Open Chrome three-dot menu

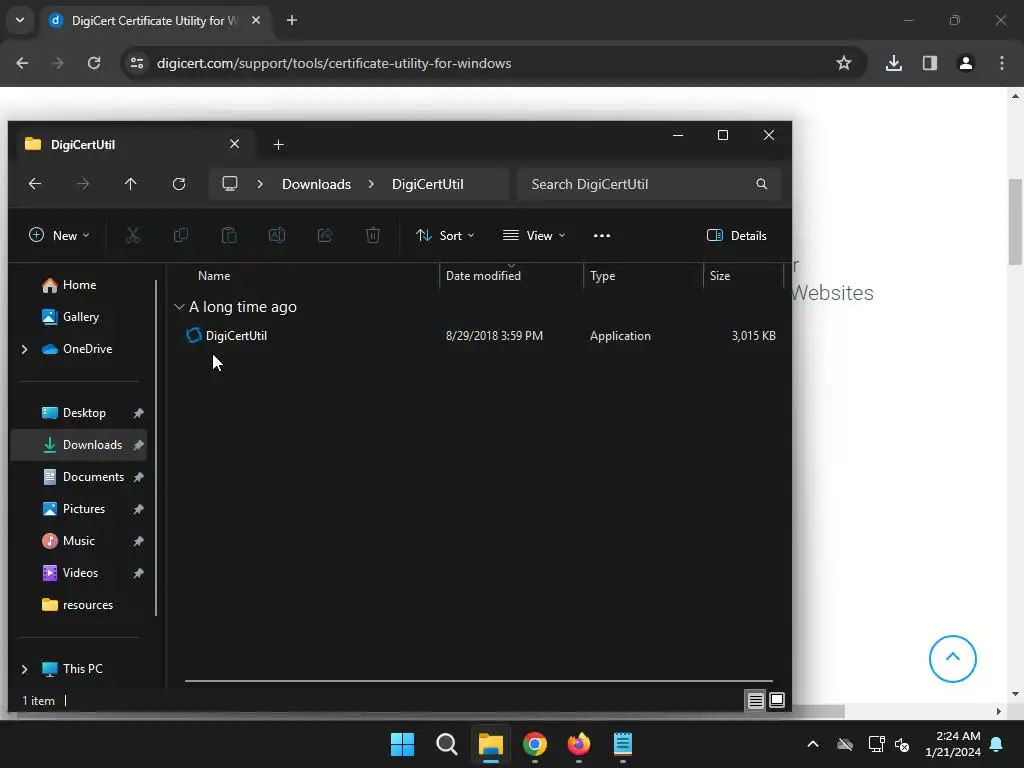click(x=1002, y=63)
